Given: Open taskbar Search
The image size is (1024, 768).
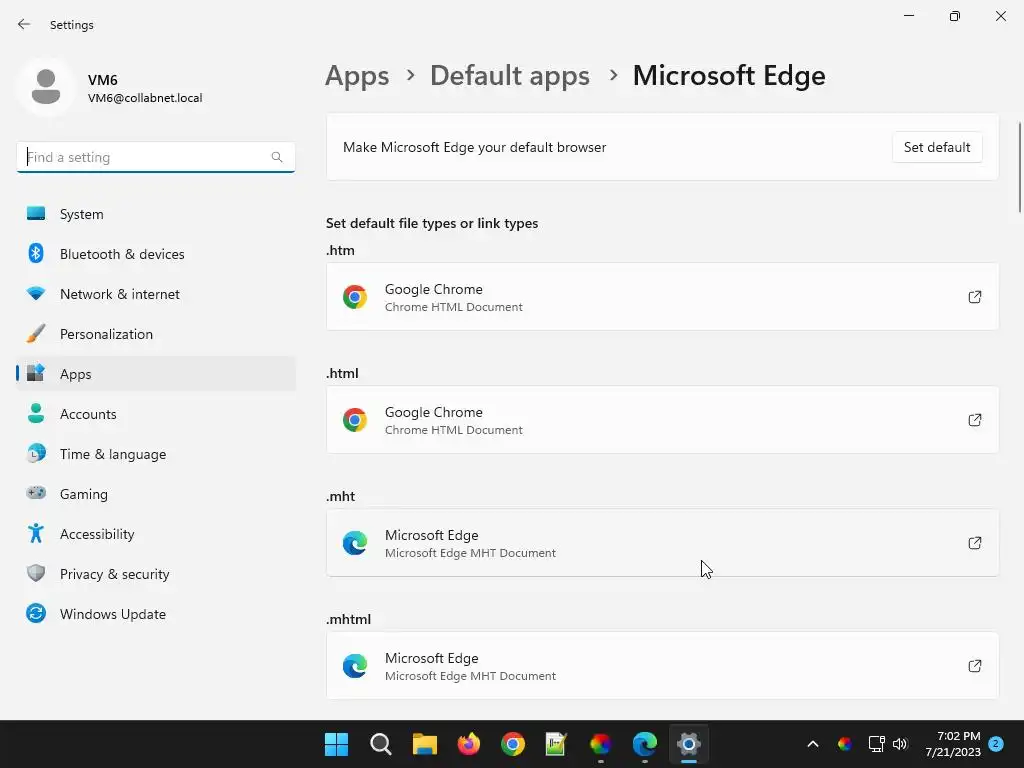Looking at the screenshot, I should [x=381, y=744].
